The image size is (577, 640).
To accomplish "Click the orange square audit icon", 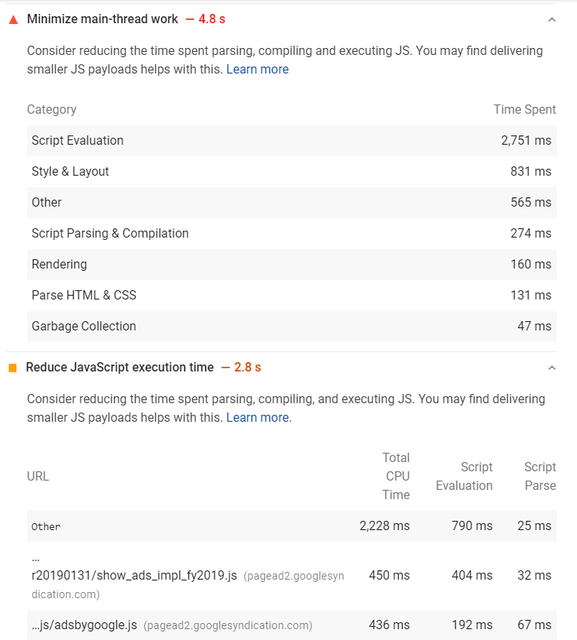I will coord(13,368).
